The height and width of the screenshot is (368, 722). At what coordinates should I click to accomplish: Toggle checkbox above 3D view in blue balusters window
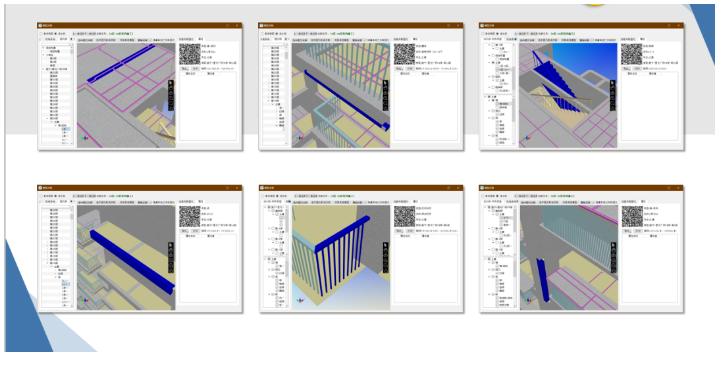tap(365, 203)
